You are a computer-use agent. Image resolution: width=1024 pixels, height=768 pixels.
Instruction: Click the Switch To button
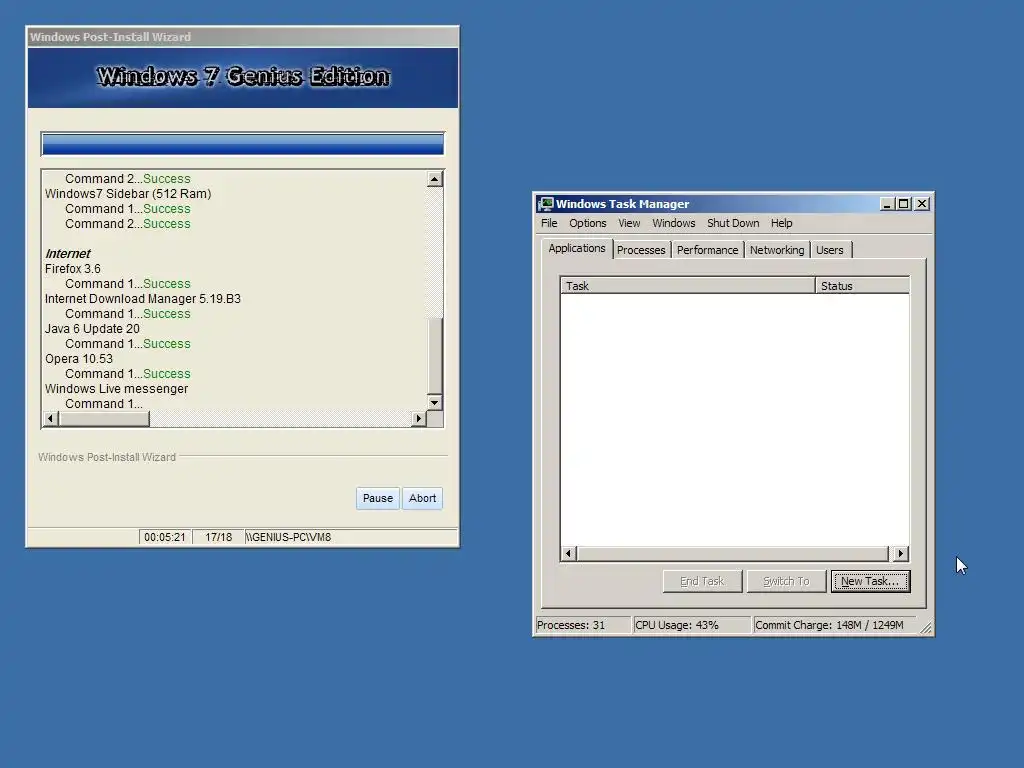786,581
